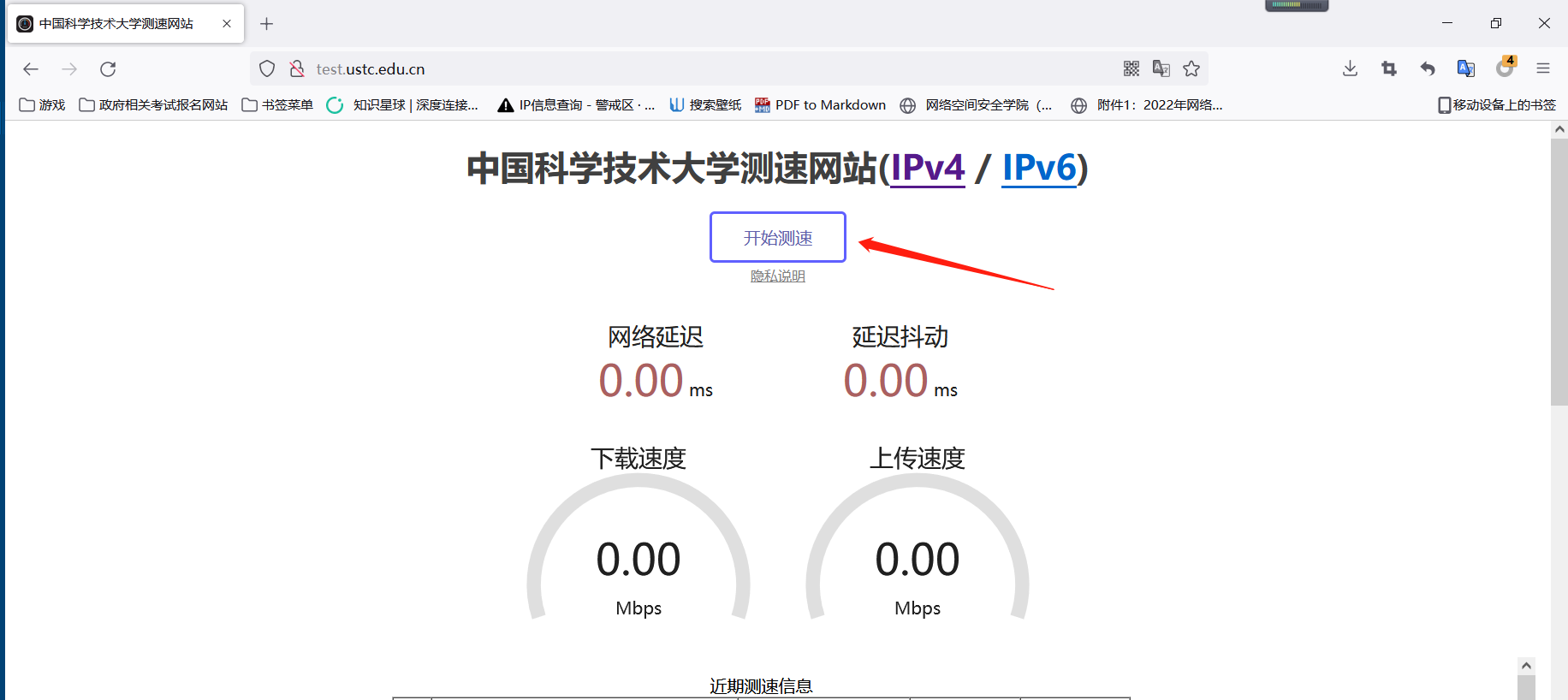This screenshot has width=1568, height=700.
Task: Click the address bar URL test.ustc.edu.cn
Action: pyautogui.click(x=371, y=69)
